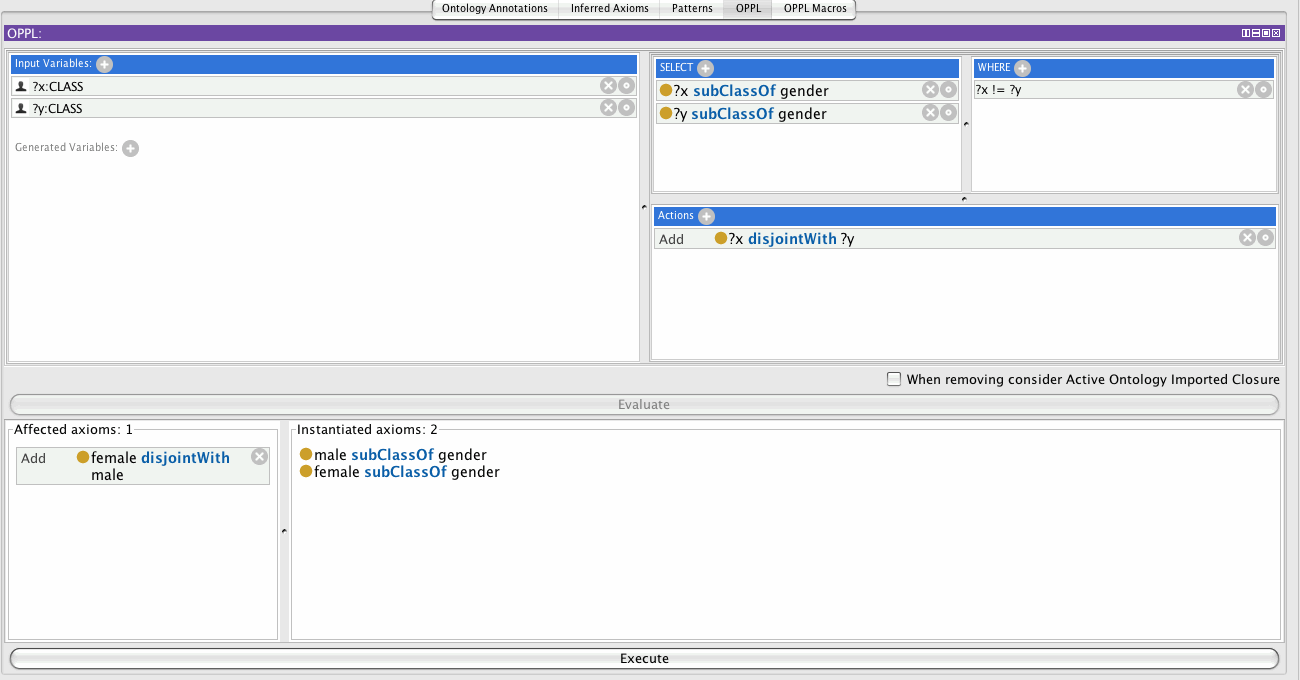Click the Execute button

644,658
